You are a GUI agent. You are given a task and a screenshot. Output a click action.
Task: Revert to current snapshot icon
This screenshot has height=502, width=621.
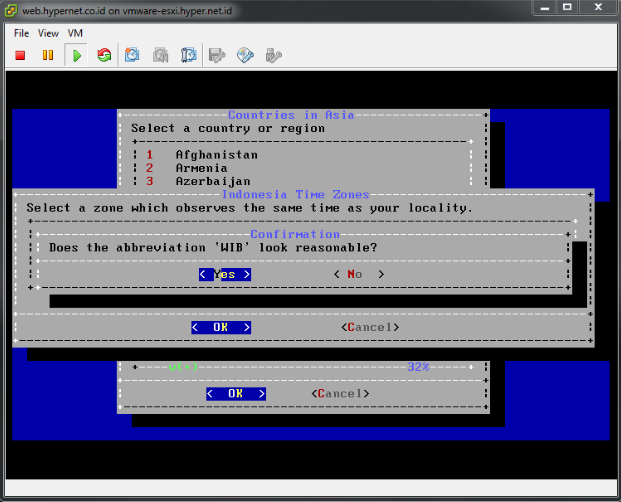(161, 55)
